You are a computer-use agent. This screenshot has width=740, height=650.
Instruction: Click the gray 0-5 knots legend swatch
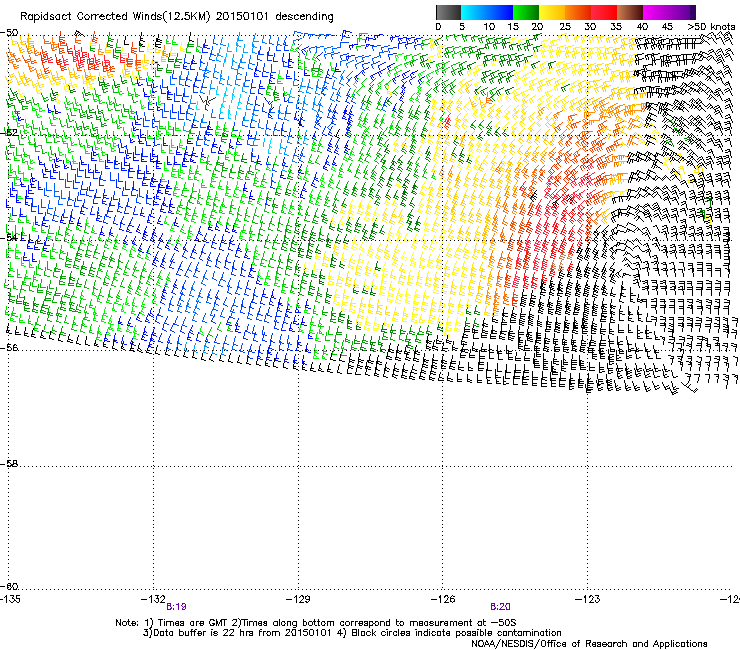(x=448, y=12)
